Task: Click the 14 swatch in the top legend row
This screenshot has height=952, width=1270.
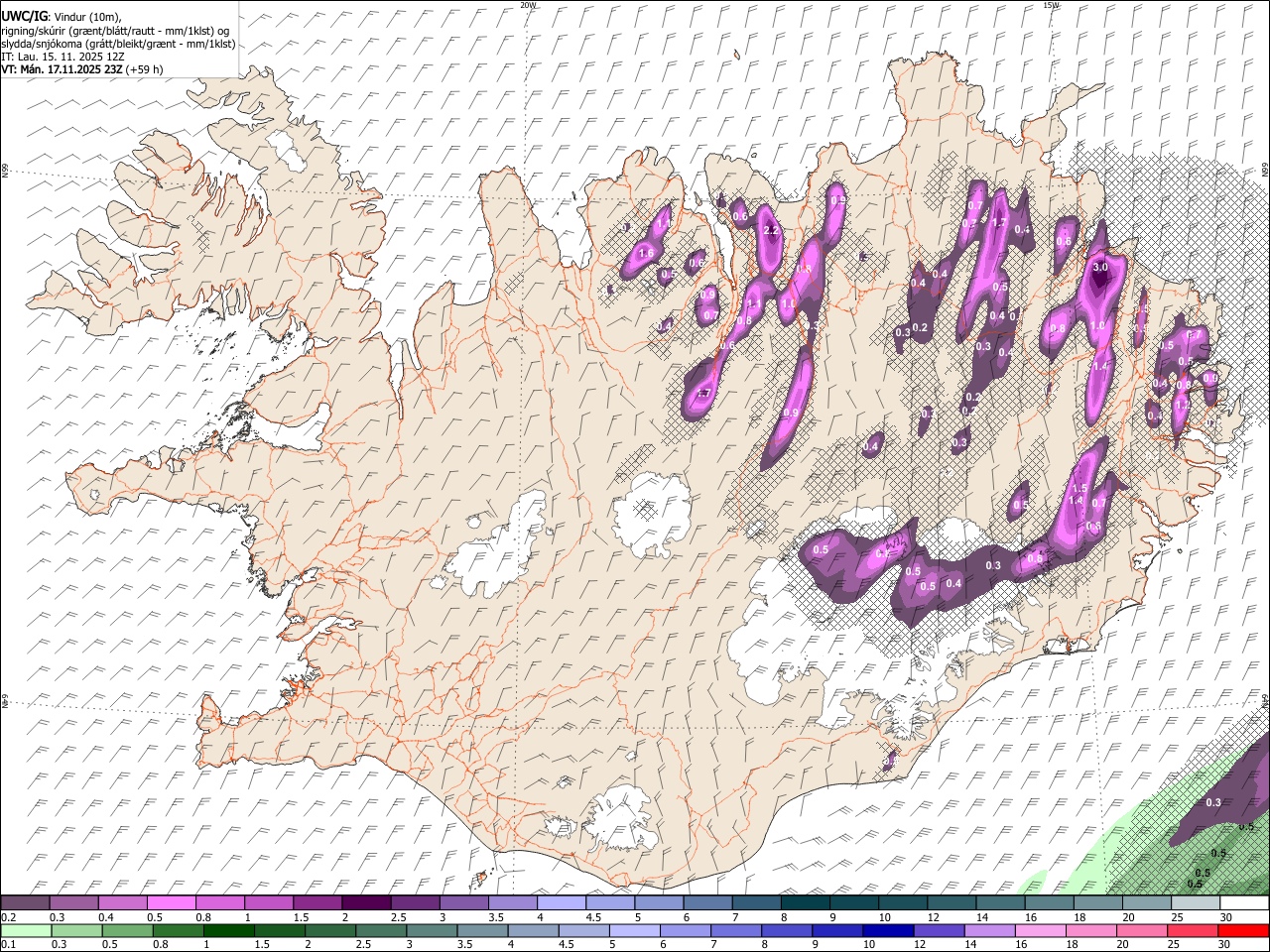Action: point(1001,902)
